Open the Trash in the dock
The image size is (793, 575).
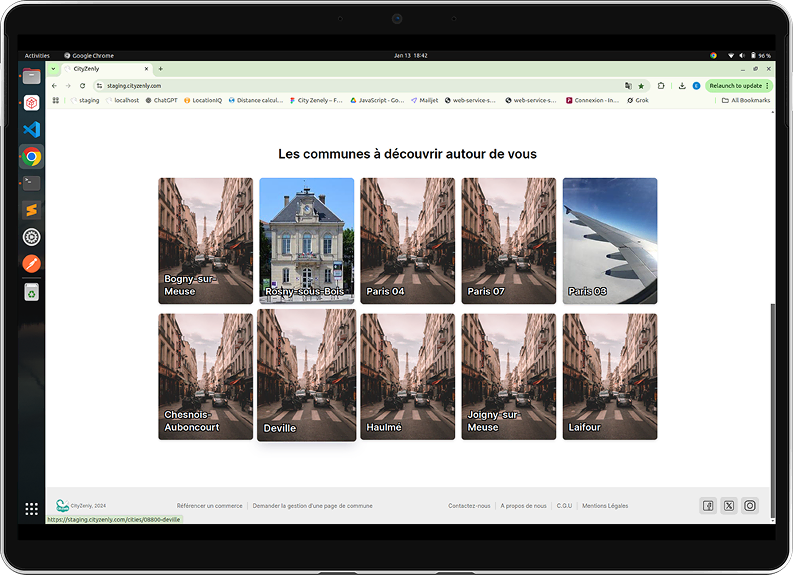click(31, 292)
